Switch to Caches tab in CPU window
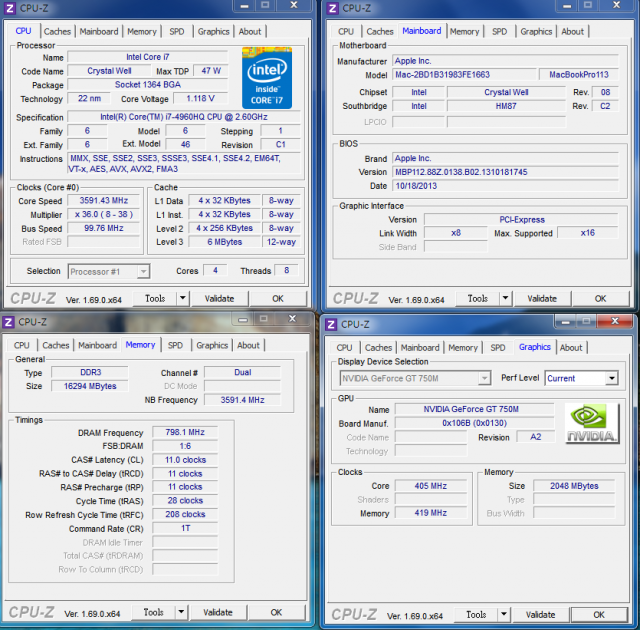 pos(57,31)
